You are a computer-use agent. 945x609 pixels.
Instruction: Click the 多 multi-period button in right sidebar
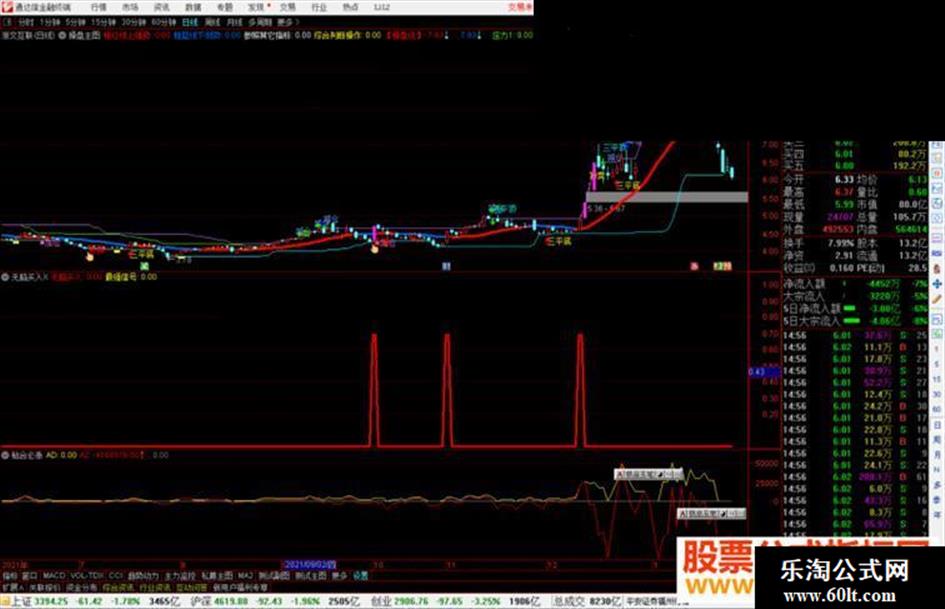937,485
